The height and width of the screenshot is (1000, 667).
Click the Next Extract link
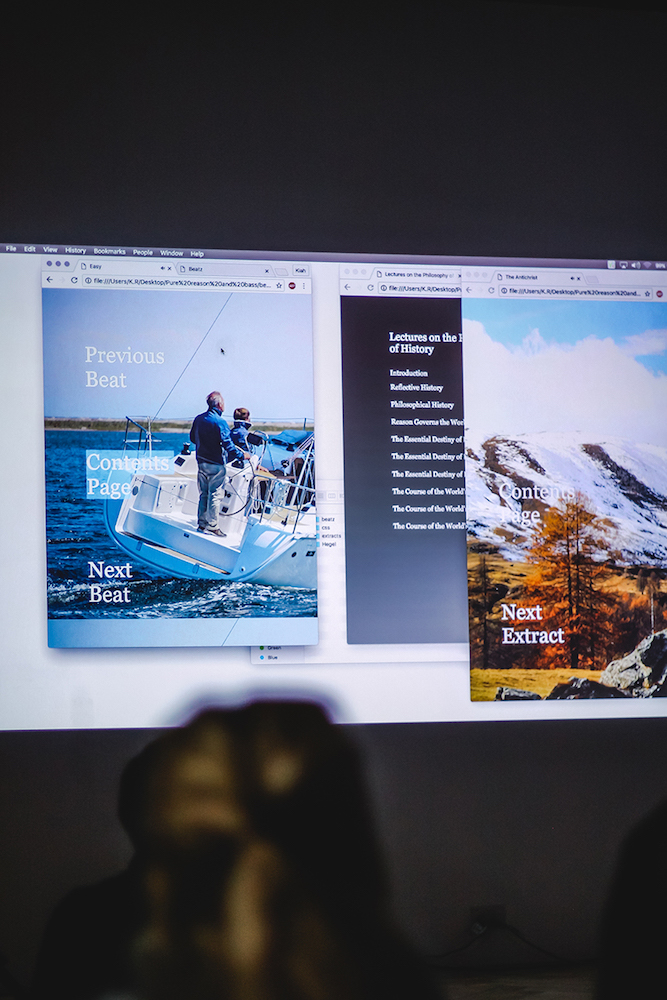pyautogui.click(x=532, y=624)
